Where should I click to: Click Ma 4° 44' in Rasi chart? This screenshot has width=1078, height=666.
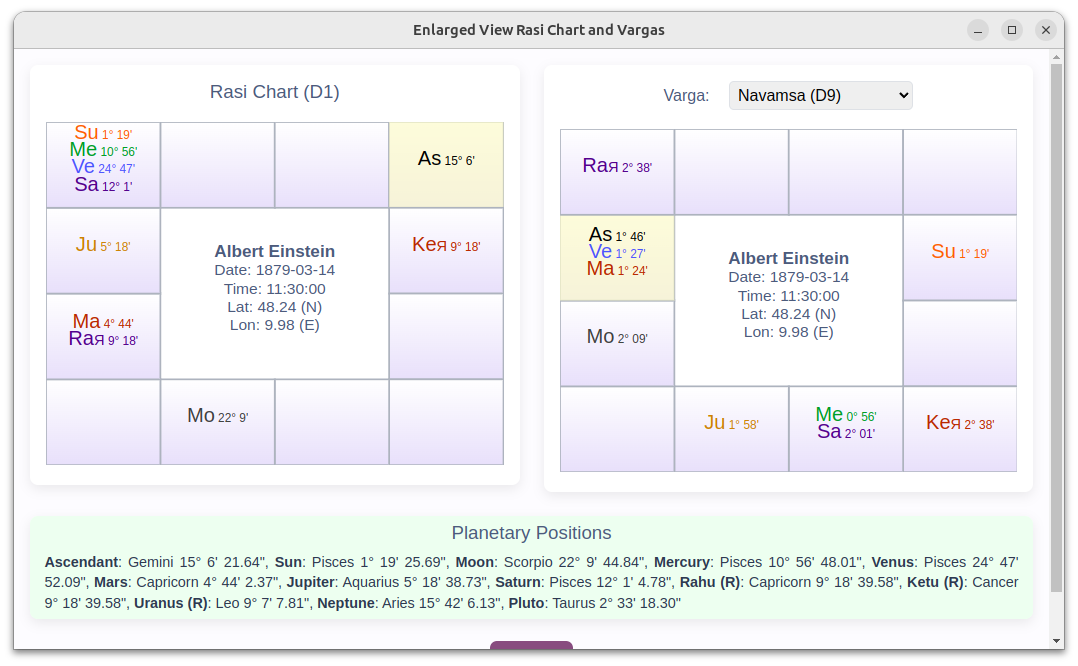(x=103, y=322)
